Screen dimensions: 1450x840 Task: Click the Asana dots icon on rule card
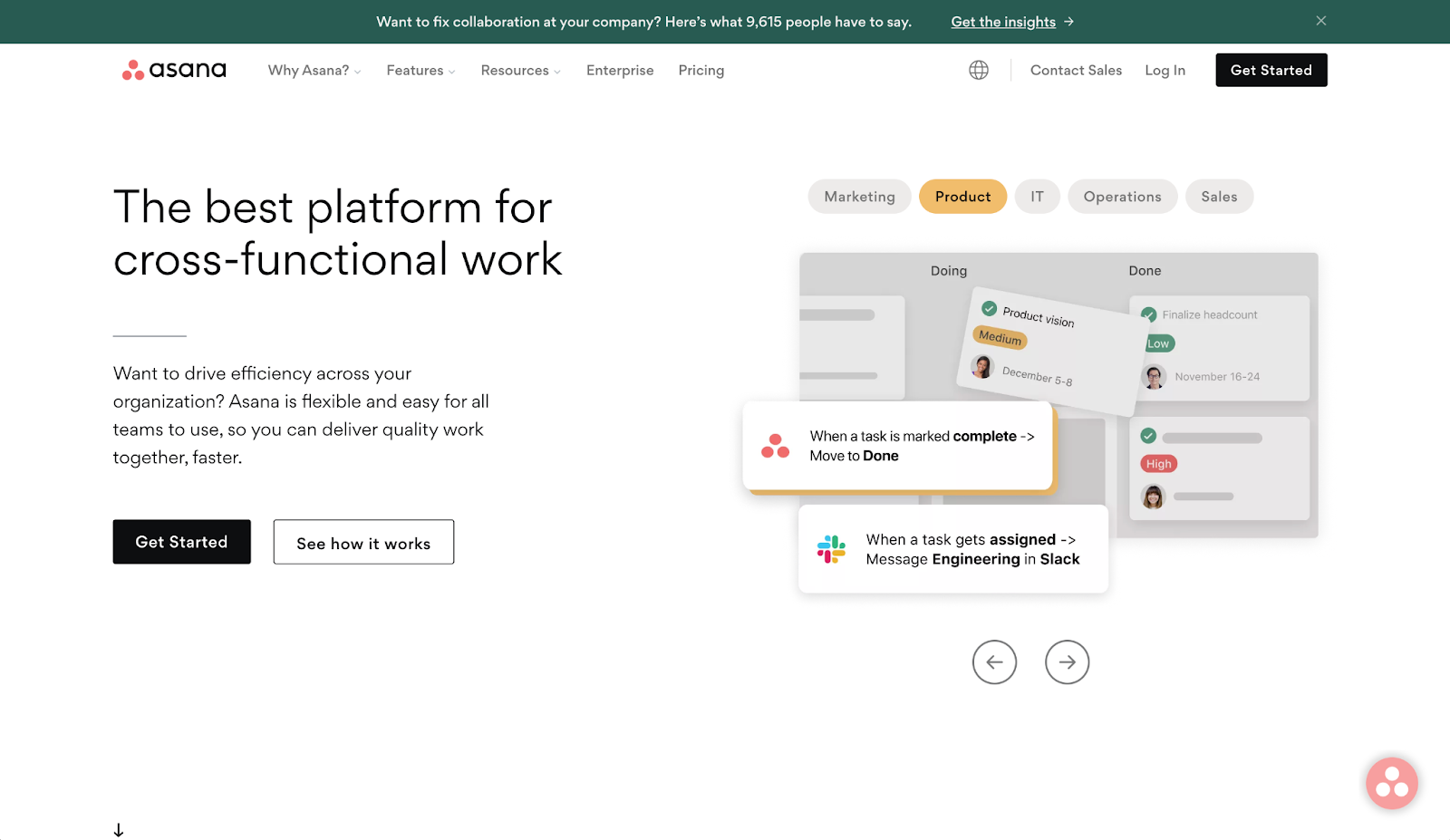click(775, 446)
